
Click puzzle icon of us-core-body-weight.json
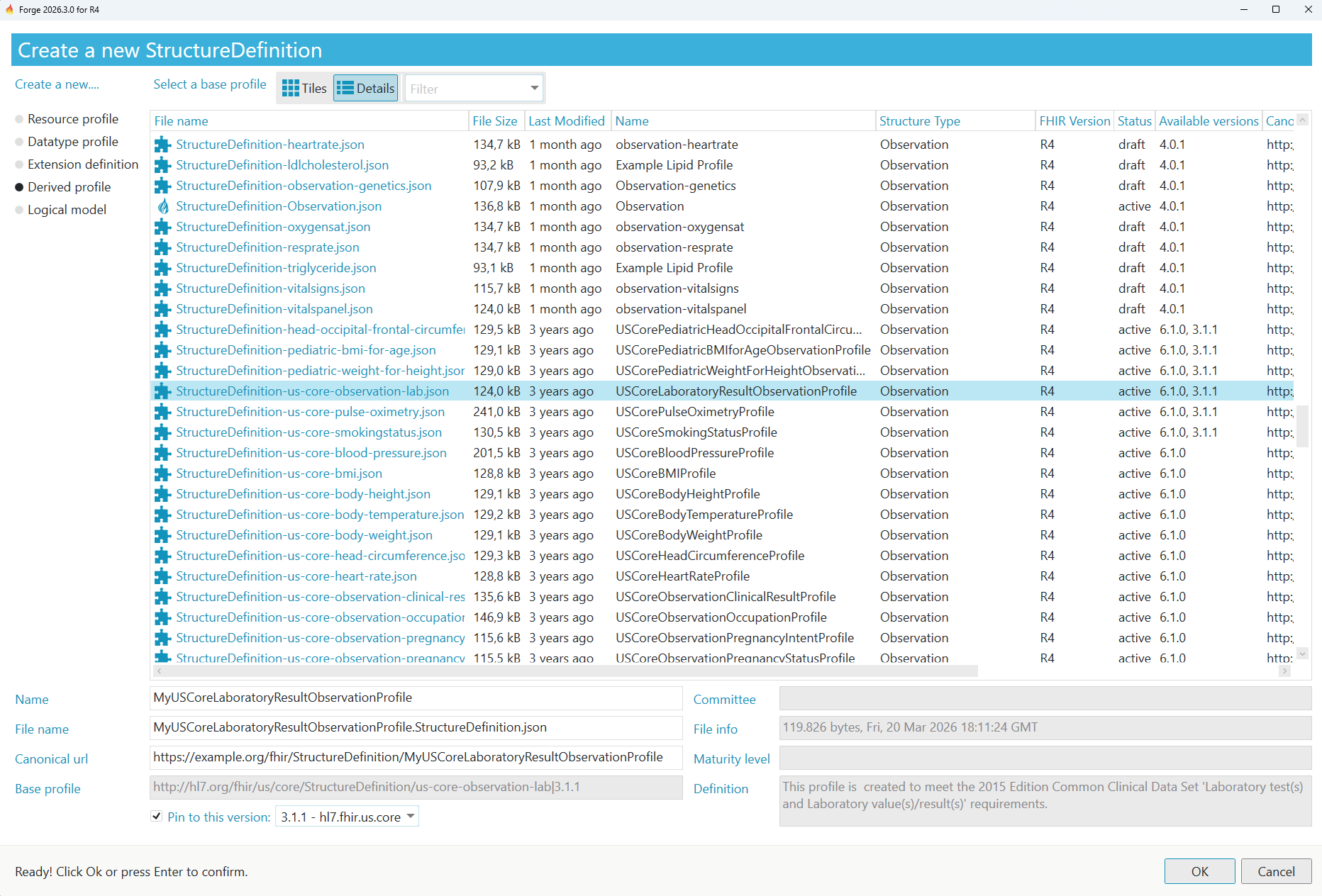[x=163, y=535]
